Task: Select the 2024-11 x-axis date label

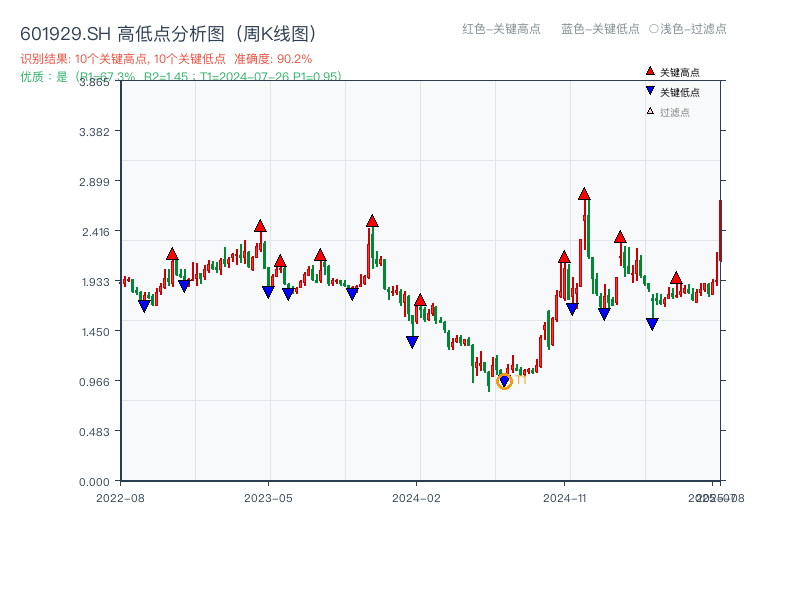Action: tap(567, 495)
